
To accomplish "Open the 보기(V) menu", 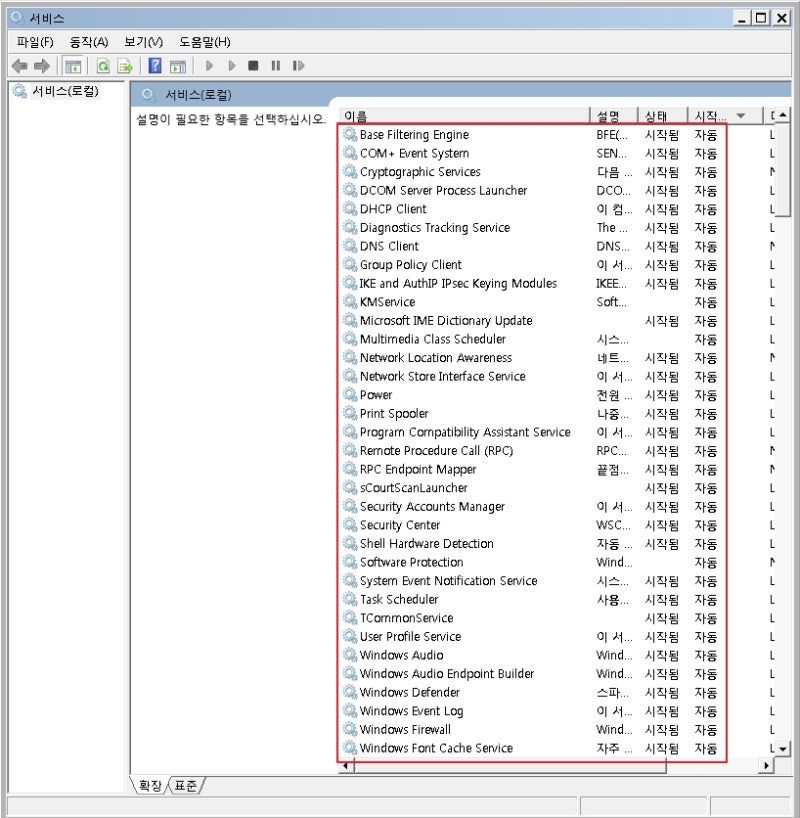I will (144, 42).
